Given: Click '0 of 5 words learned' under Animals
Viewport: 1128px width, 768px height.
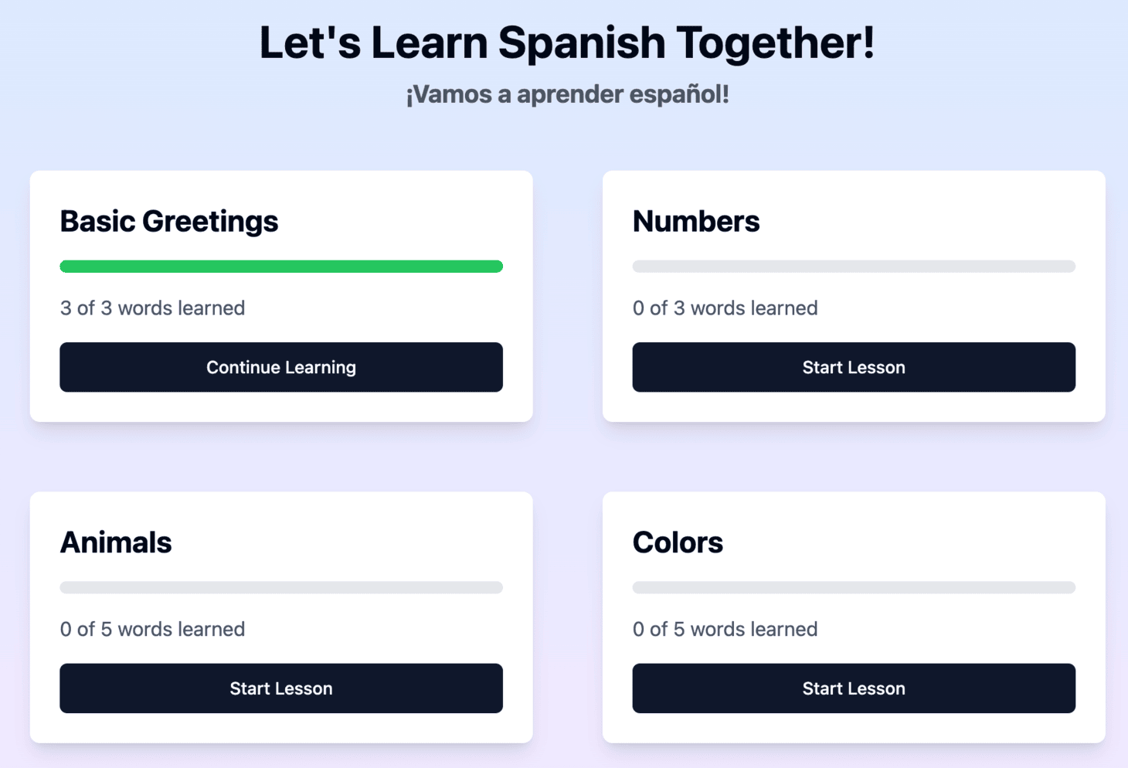Looking at the screenshot, I should point(152,629).
